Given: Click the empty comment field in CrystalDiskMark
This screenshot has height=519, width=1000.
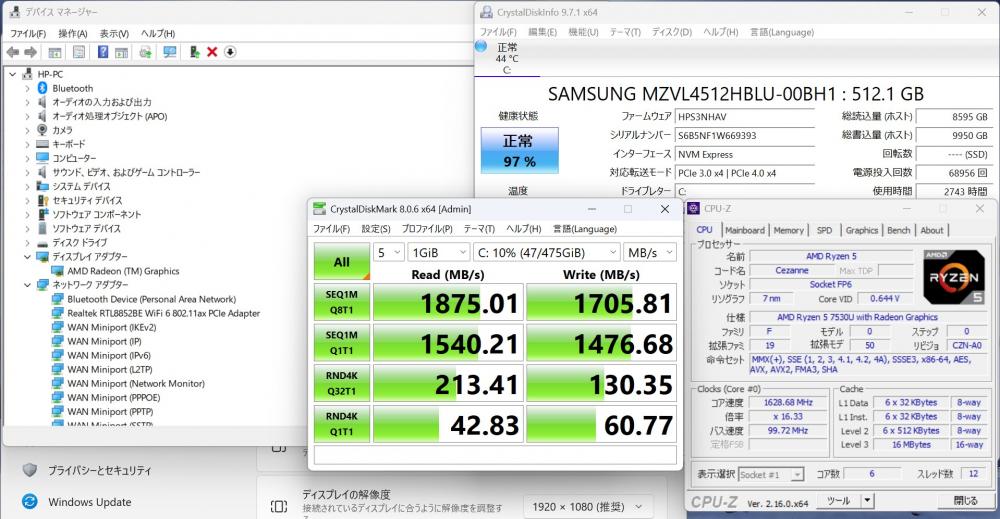Looking at the screenshot, I should [x=495, y=455].
